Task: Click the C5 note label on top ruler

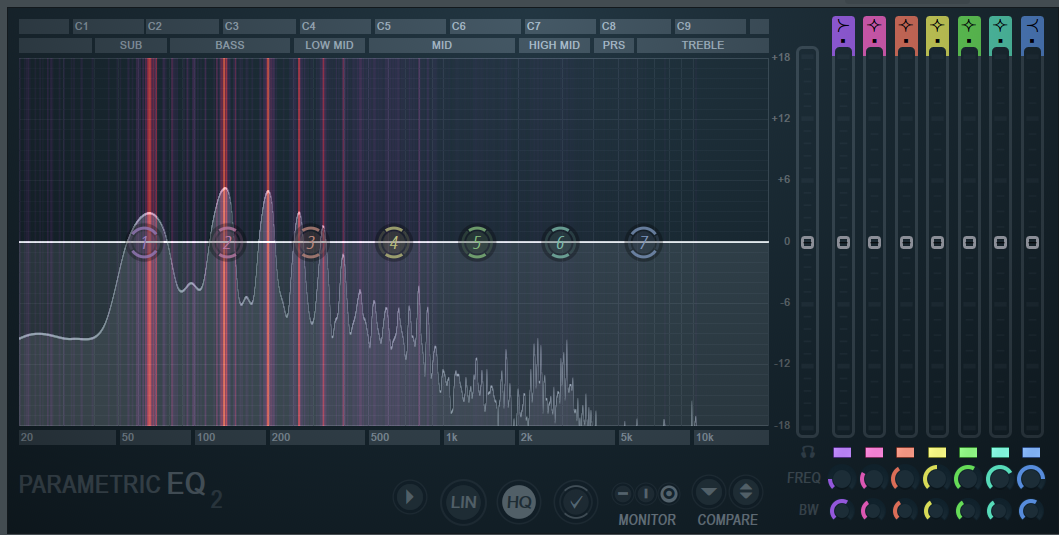Action: (x=410, y=26)
